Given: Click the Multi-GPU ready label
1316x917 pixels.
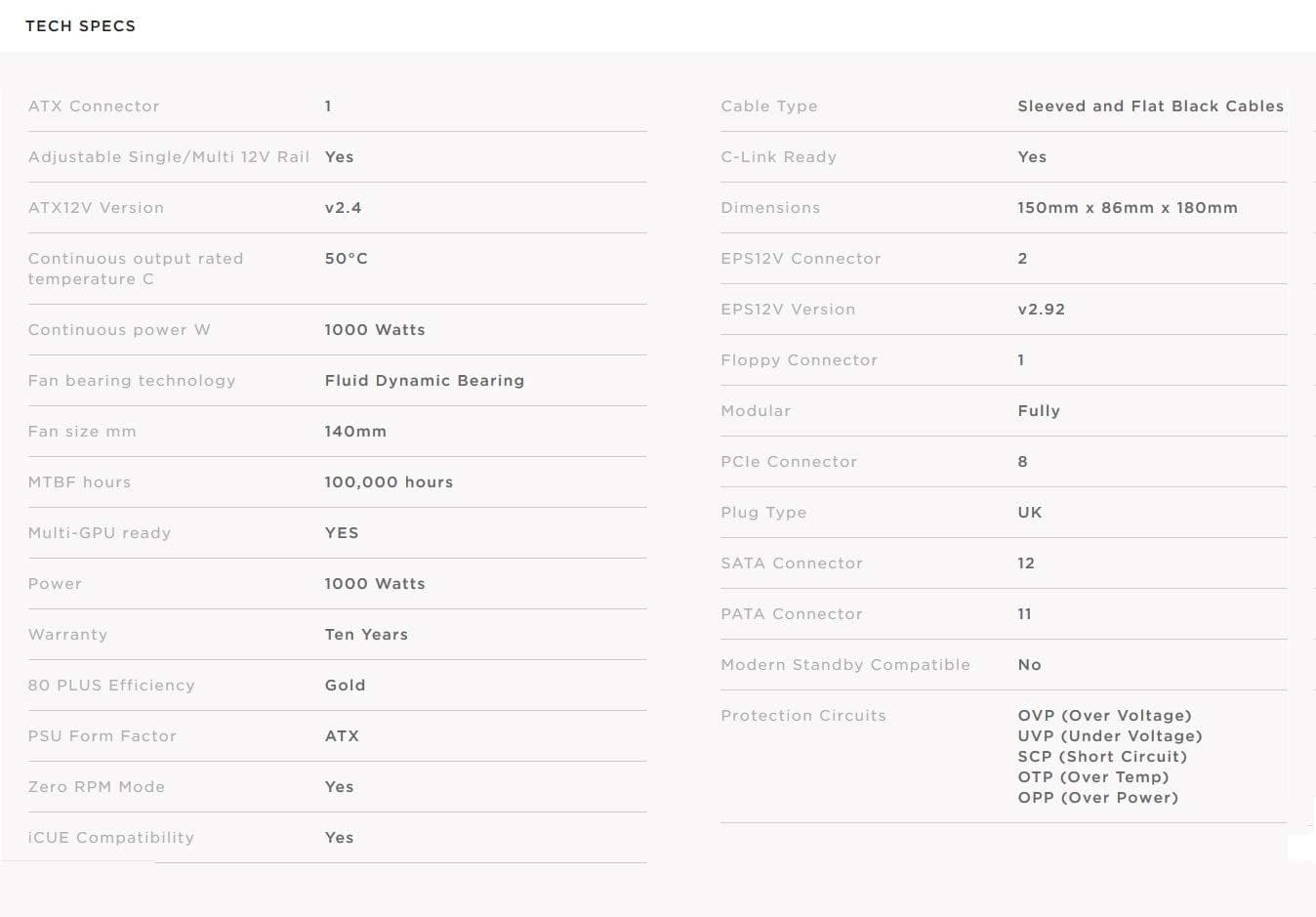Looking at the screenshot, I should click(x=100, y=533).
